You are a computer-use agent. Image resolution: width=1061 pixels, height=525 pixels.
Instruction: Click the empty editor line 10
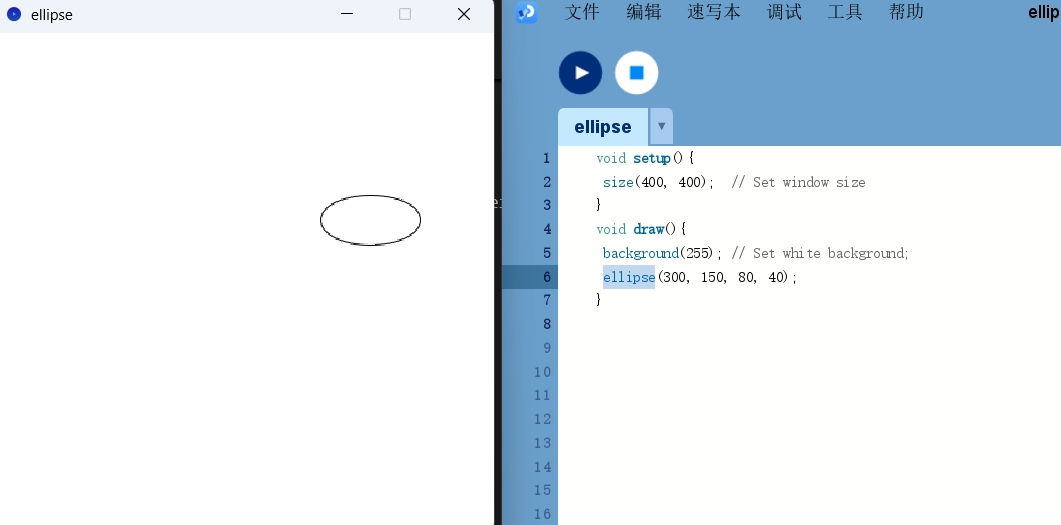point(809,371)
